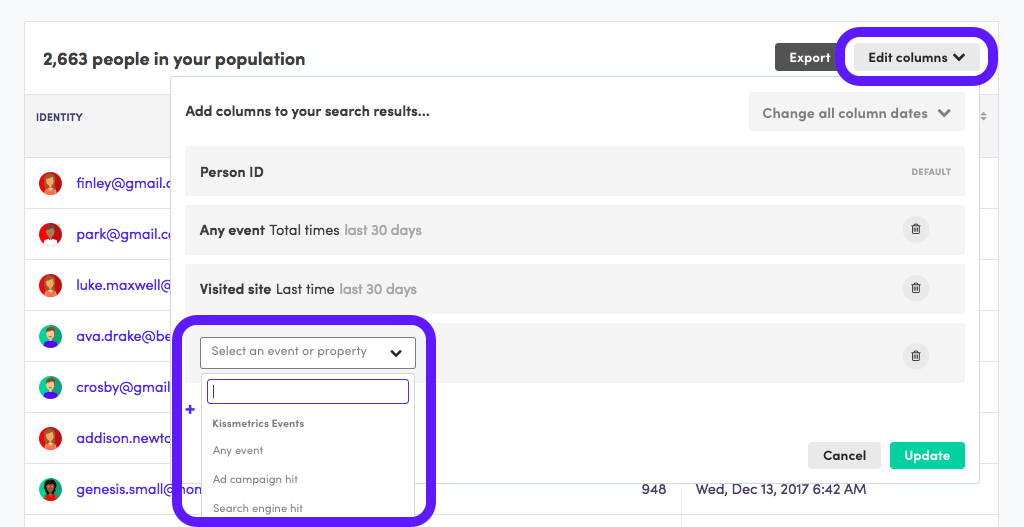Viewport: 1024px width, 527px height.
Task: Delete the Any event Total times column
Action: [x=916, y=229]
